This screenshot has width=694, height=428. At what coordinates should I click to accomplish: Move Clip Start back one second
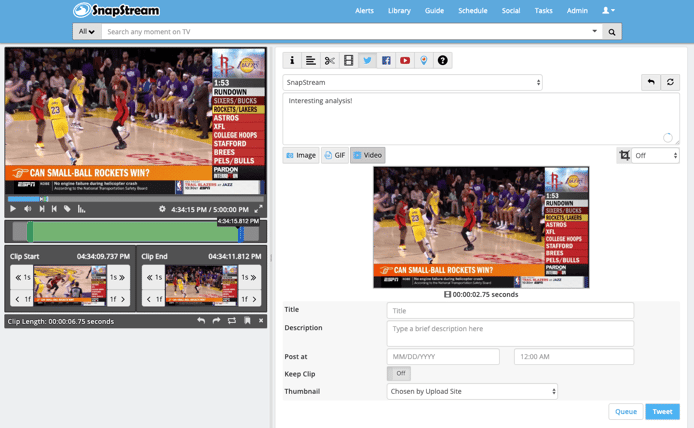[22, 278]
